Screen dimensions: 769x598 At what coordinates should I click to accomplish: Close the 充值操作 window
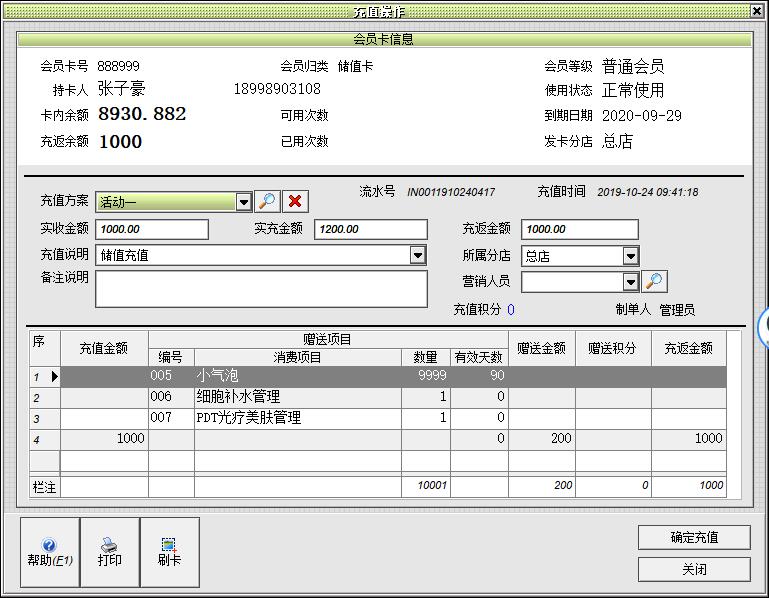click(757, 10)
